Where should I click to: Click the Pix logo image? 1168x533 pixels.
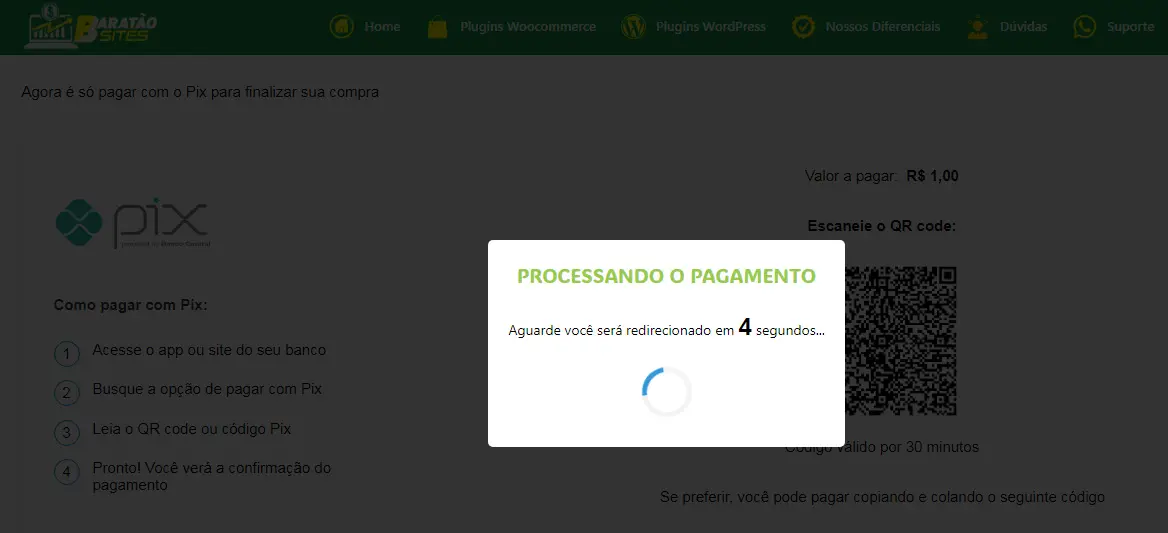click(x=132, y=222)
